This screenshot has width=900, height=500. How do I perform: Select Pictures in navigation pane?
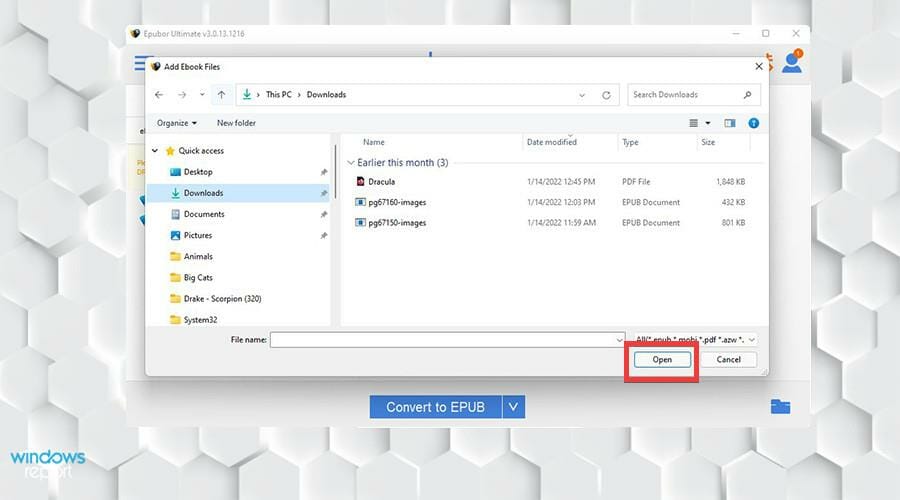point(198,235)
